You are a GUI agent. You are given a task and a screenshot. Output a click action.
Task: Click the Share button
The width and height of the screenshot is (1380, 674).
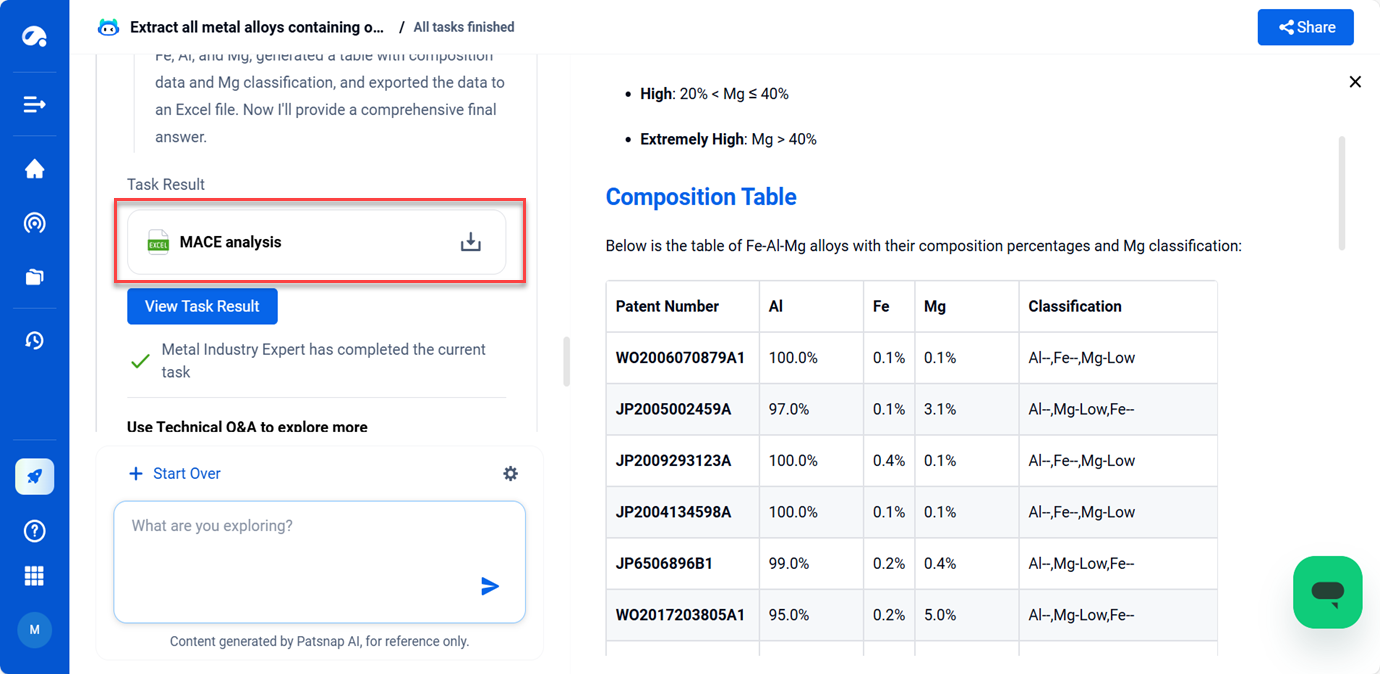(1305, 28)
